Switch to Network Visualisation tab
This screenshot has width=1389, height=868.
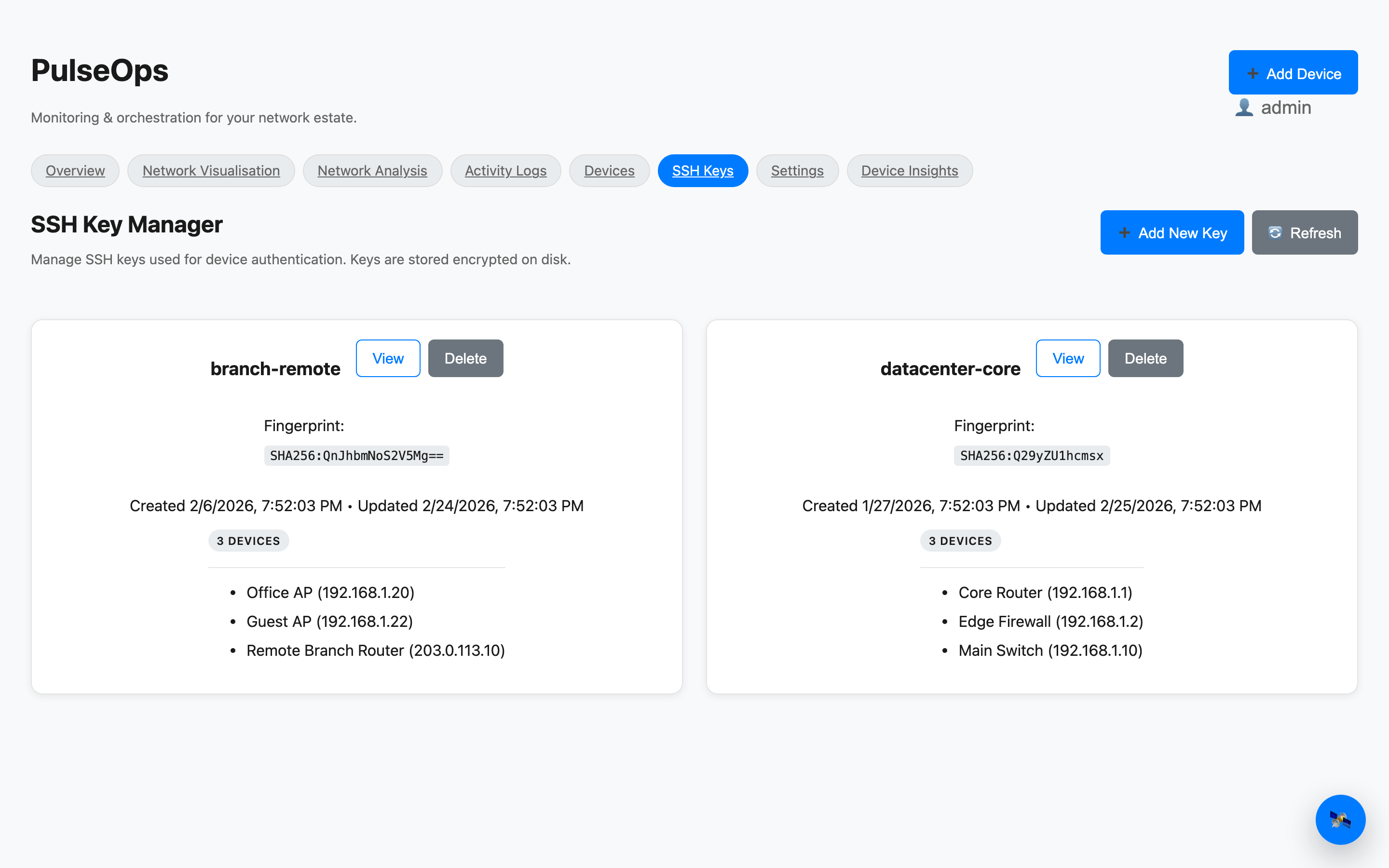[x=211, y=171]
